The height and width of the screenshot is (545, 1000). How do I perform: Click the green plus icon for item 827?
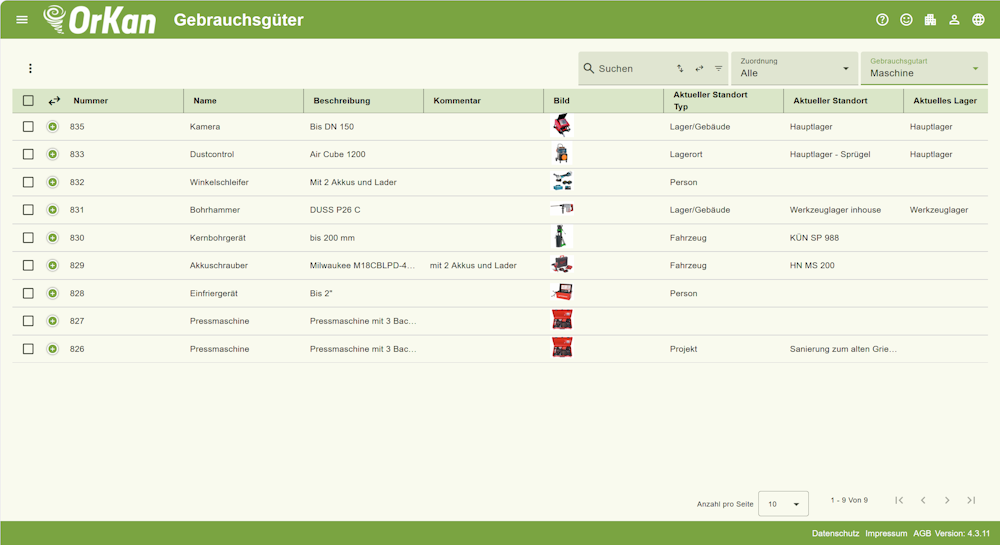tap(52, 321)
